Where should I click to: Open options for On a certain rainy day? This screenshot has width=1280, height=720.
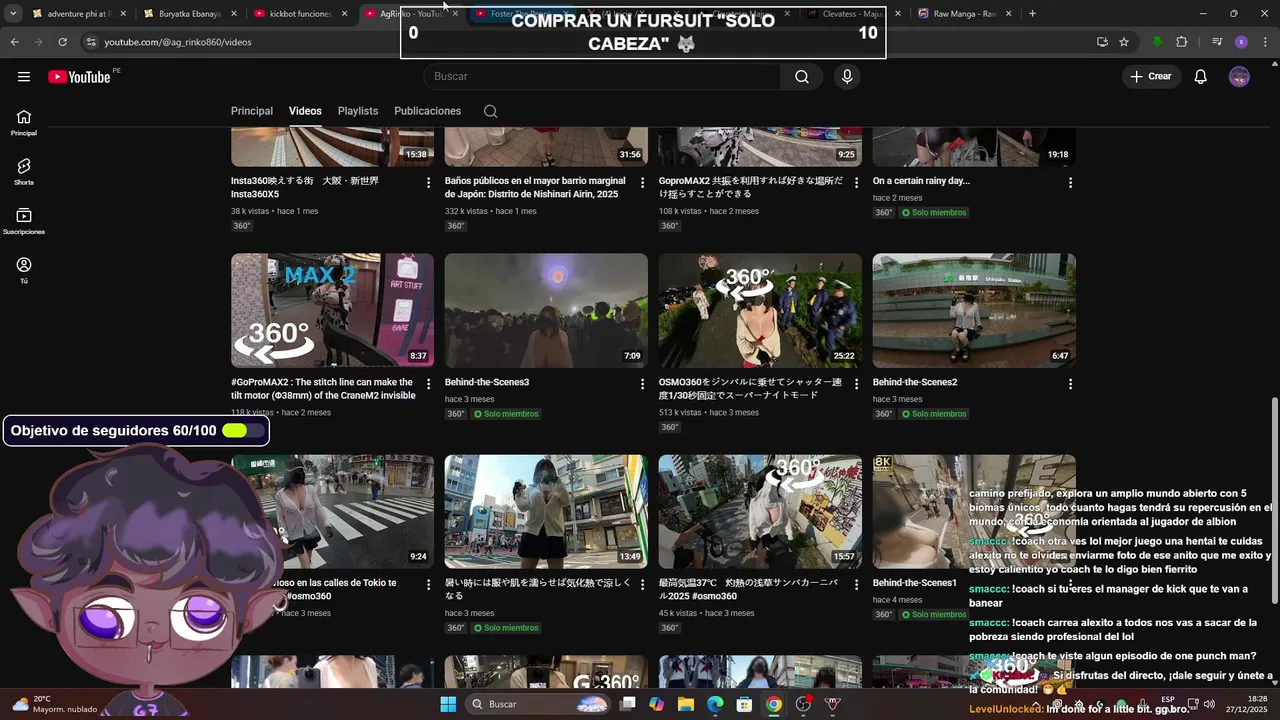1070,183
